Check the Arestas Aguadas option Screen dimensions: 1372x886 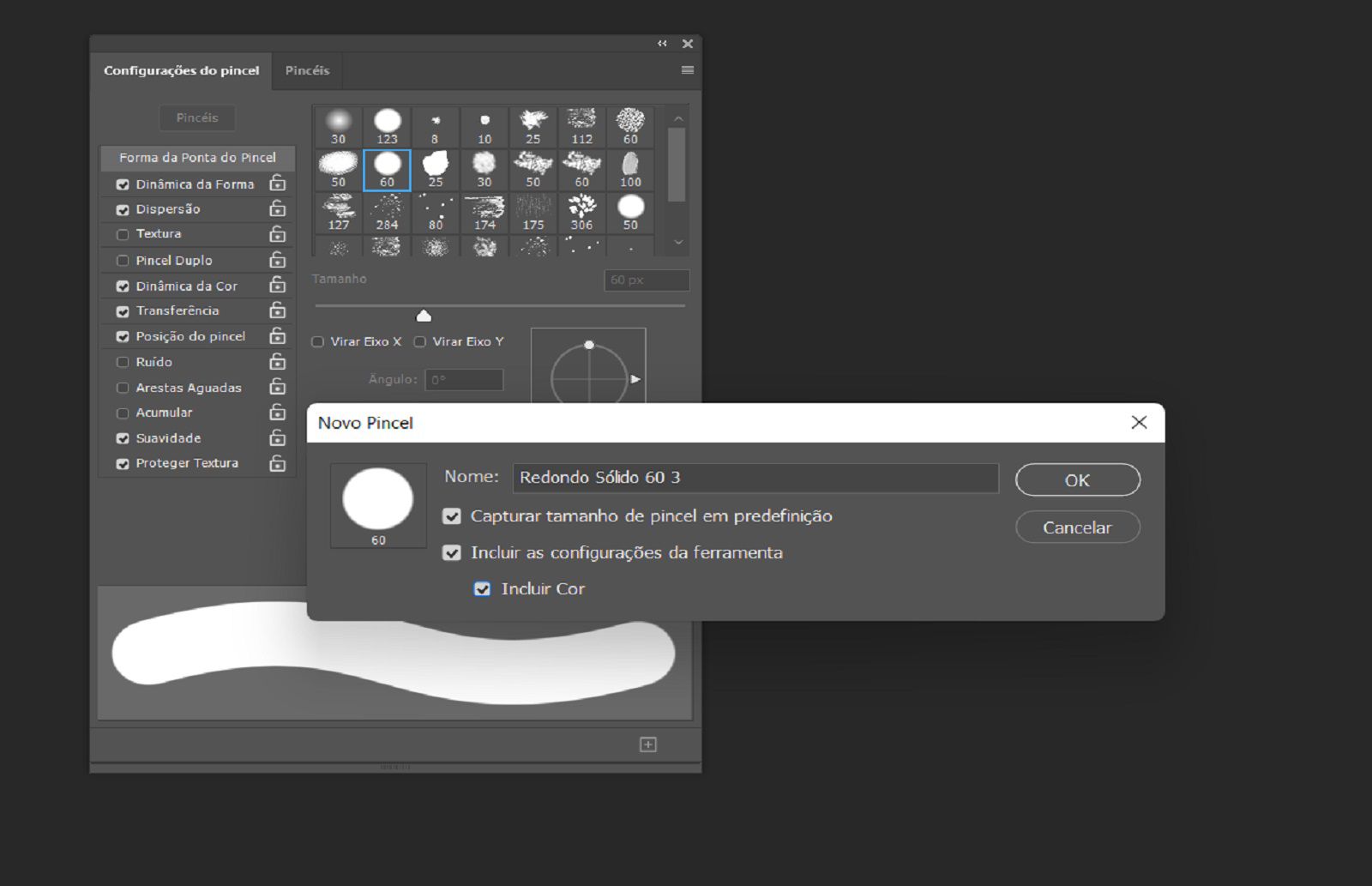pos(123,388)
